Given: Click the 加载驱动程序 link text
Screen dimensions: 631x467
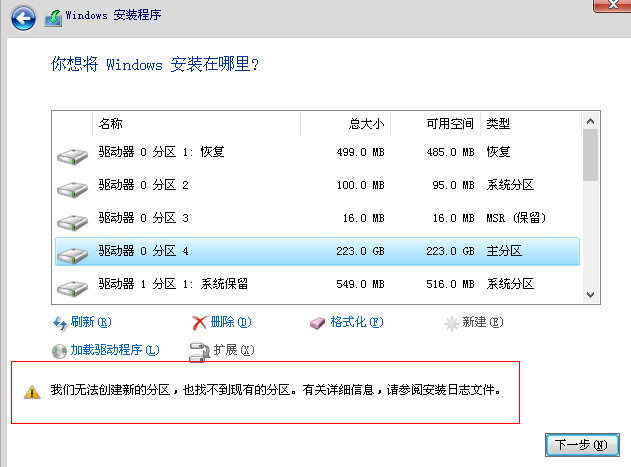Looking at the screenshot, I should pos(114,350).
